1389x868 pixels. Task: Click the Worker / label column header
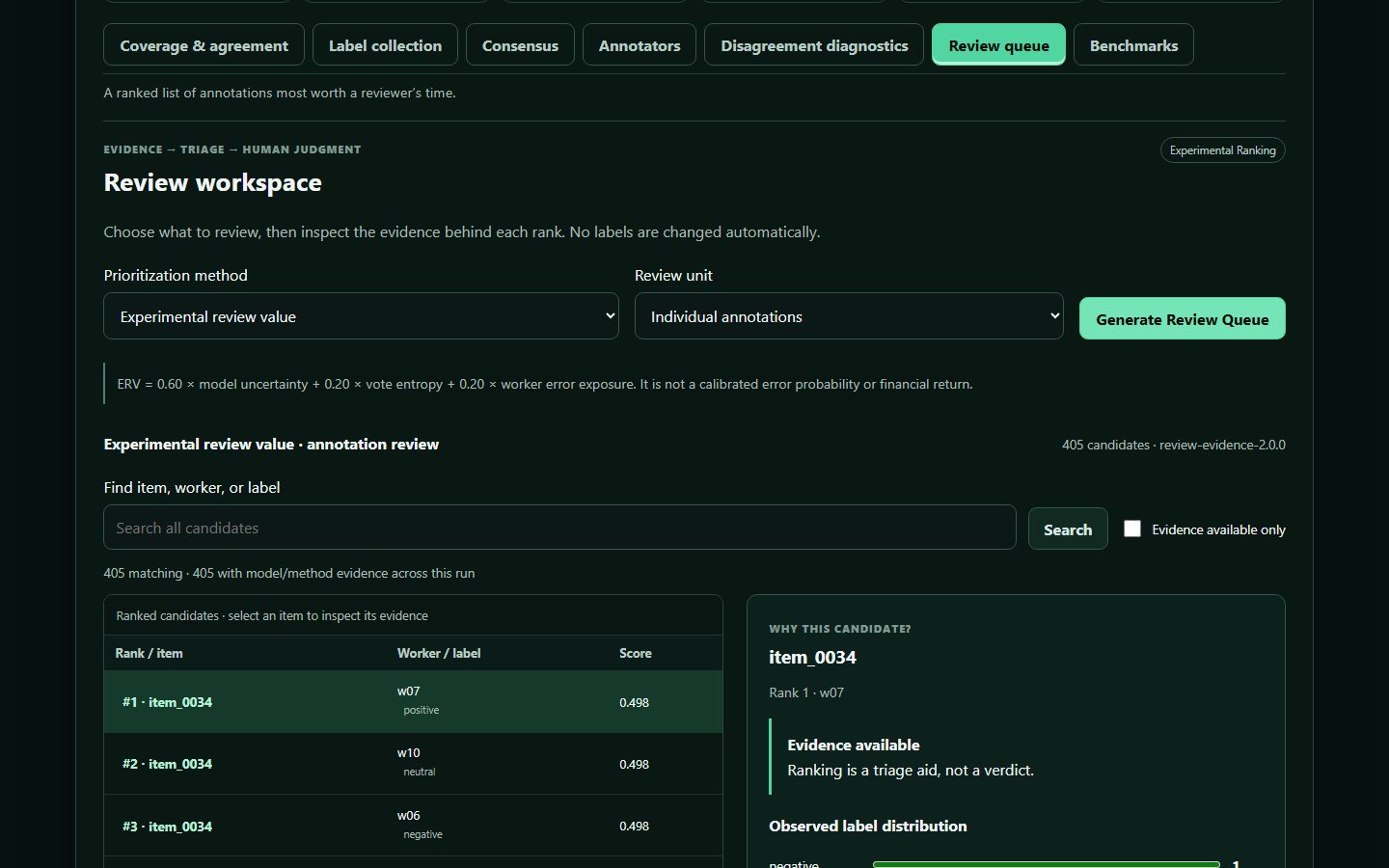[439, 653]
